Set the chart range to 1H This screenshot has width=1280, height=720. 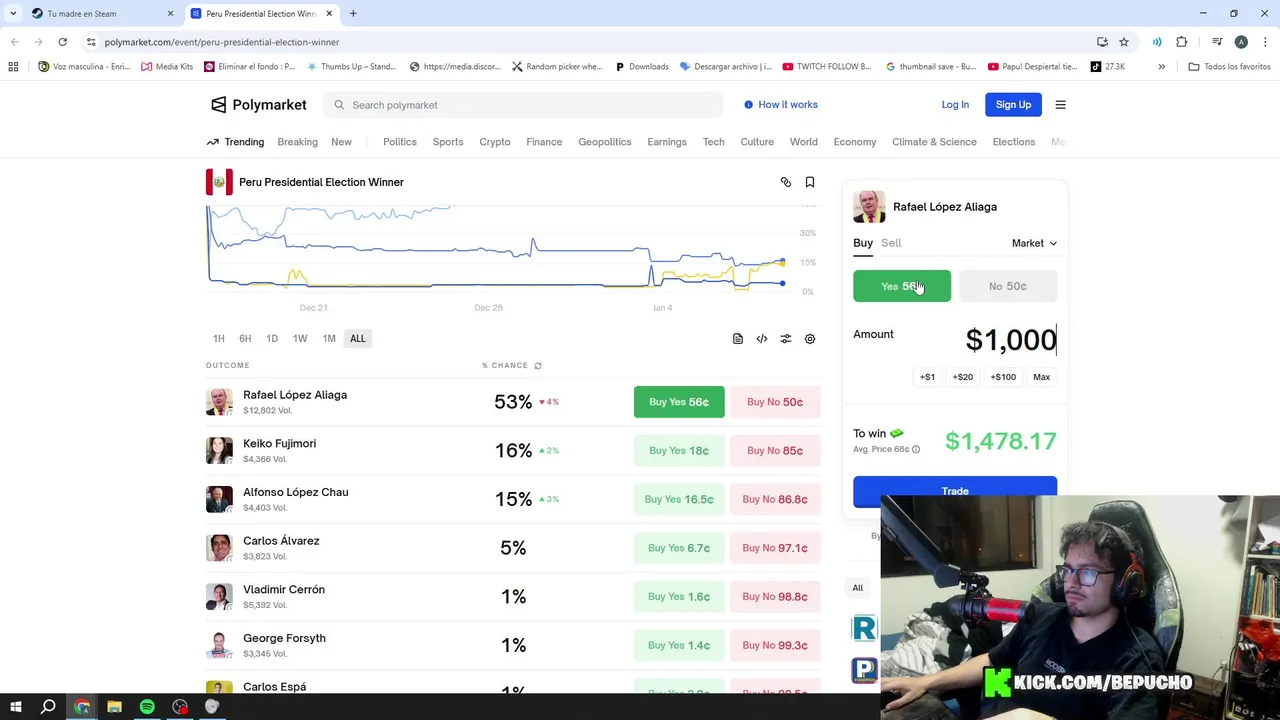point(219,339)
